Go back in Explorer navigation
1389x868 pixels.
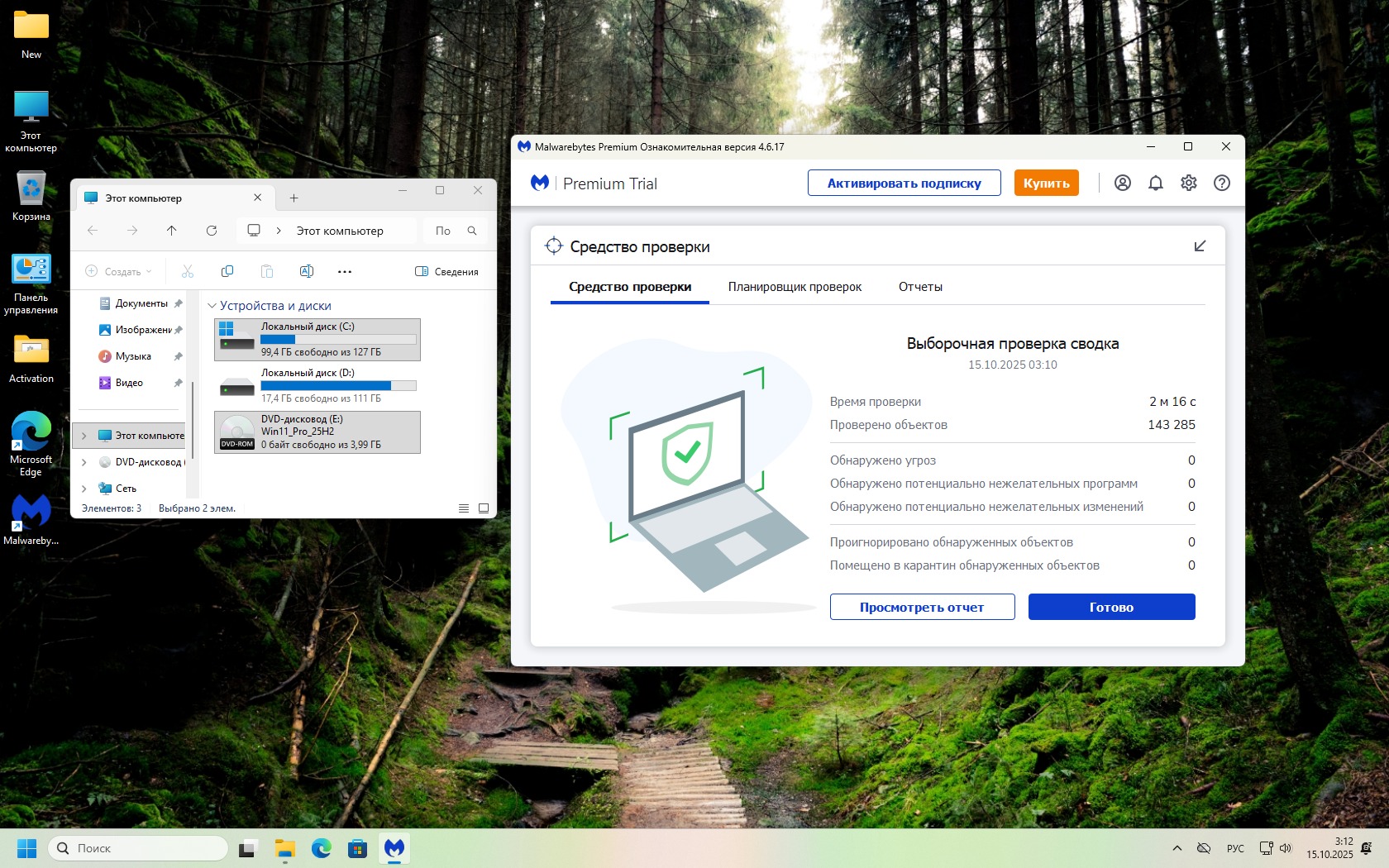93,231
